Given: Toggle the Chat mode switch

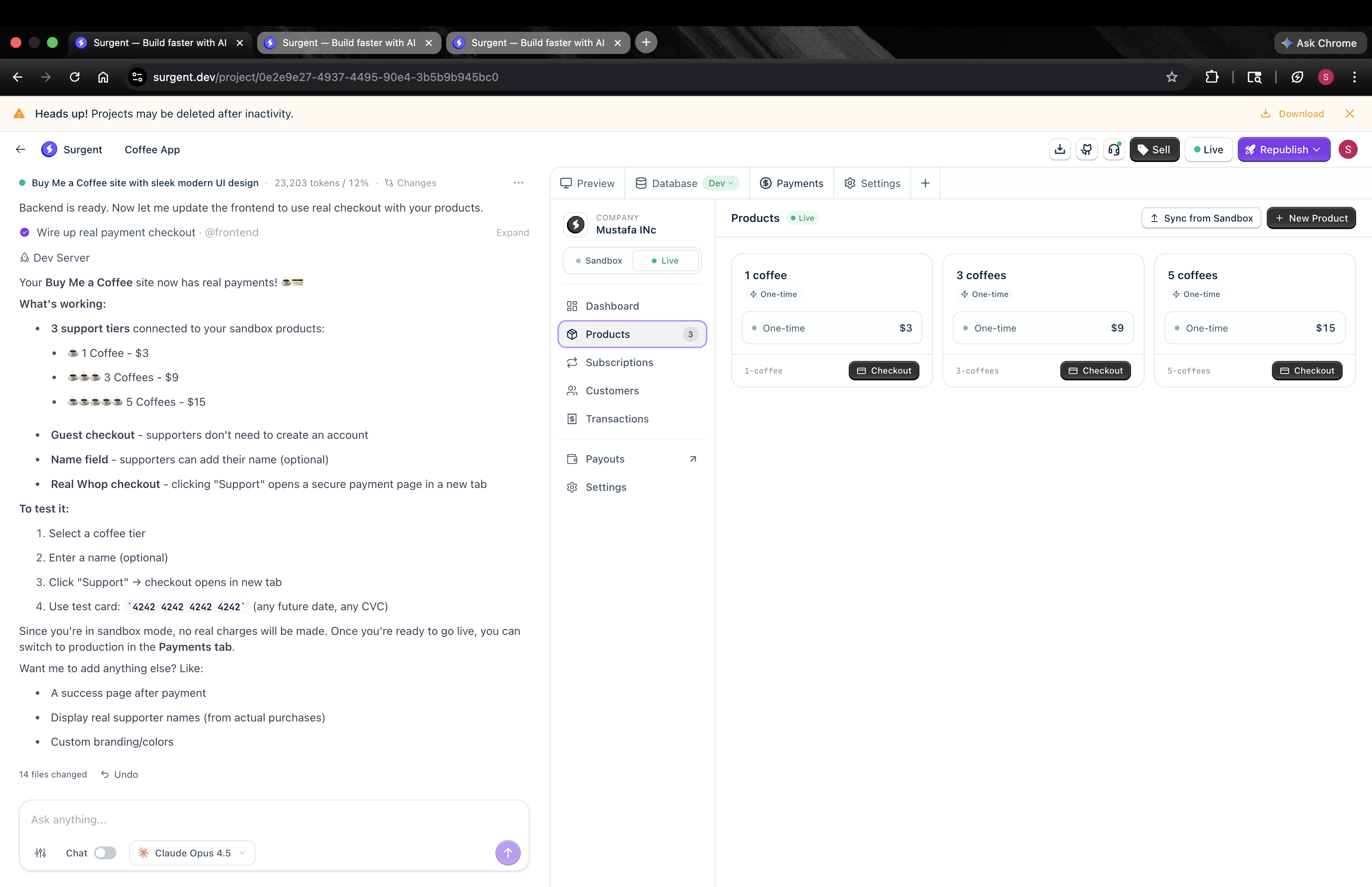Looking at the screenshot, I should [x=105, y=853].
